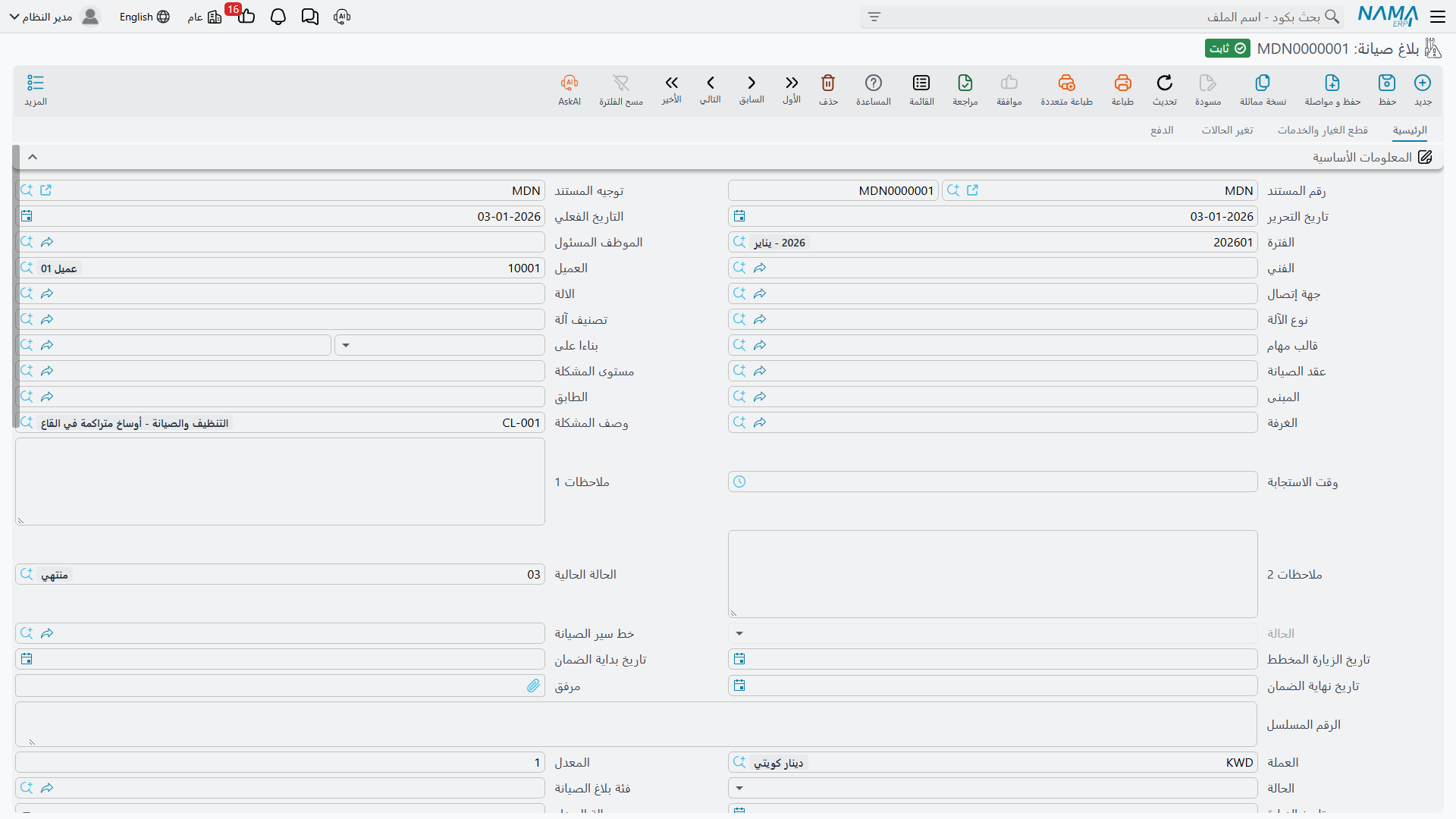The height and width of the screenshot is (819, 1456).
Task: Click the الفني input field
Action: [993, 268]
